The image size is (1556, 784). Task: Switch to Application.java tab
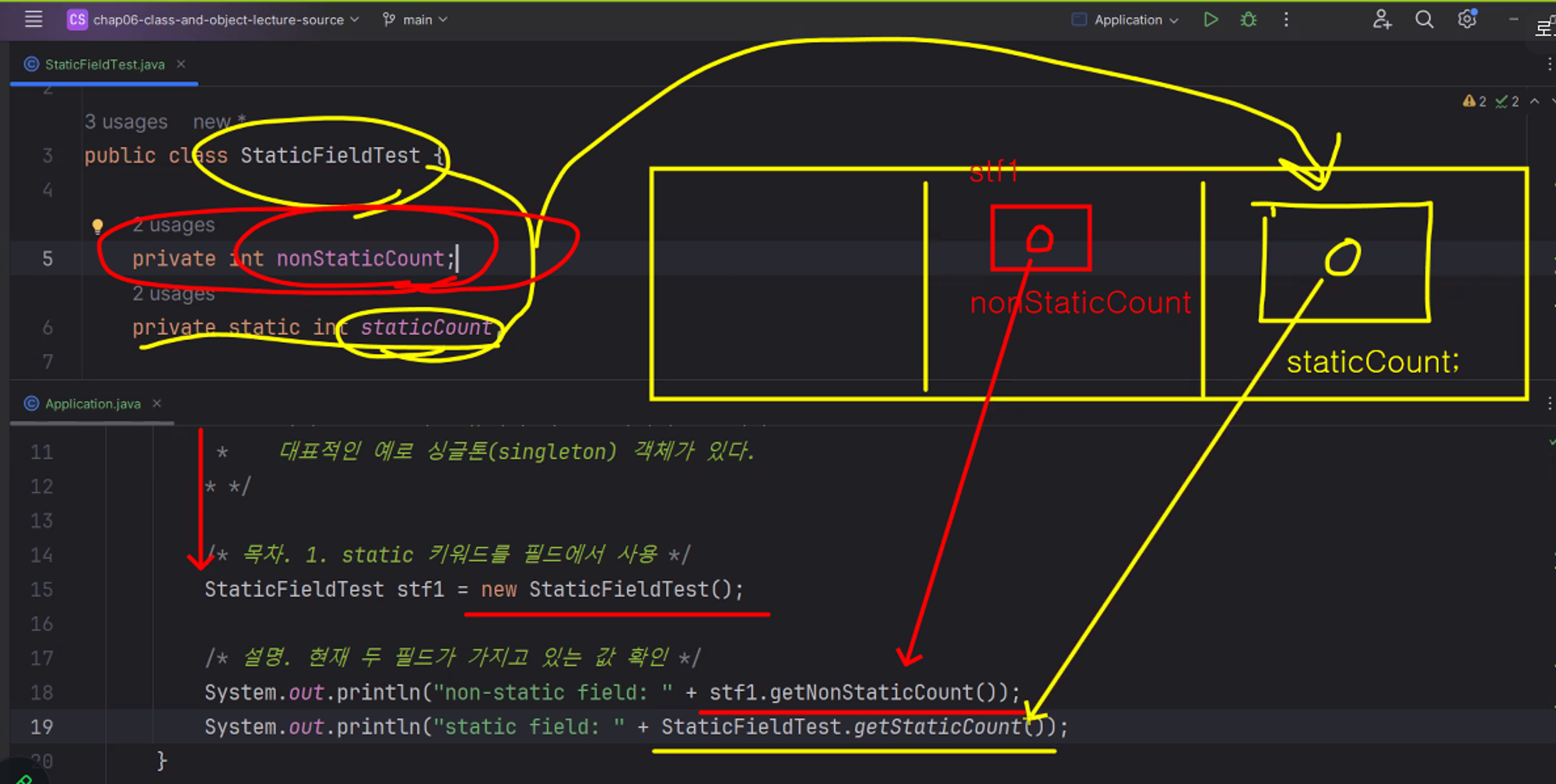tap(92, 404)
